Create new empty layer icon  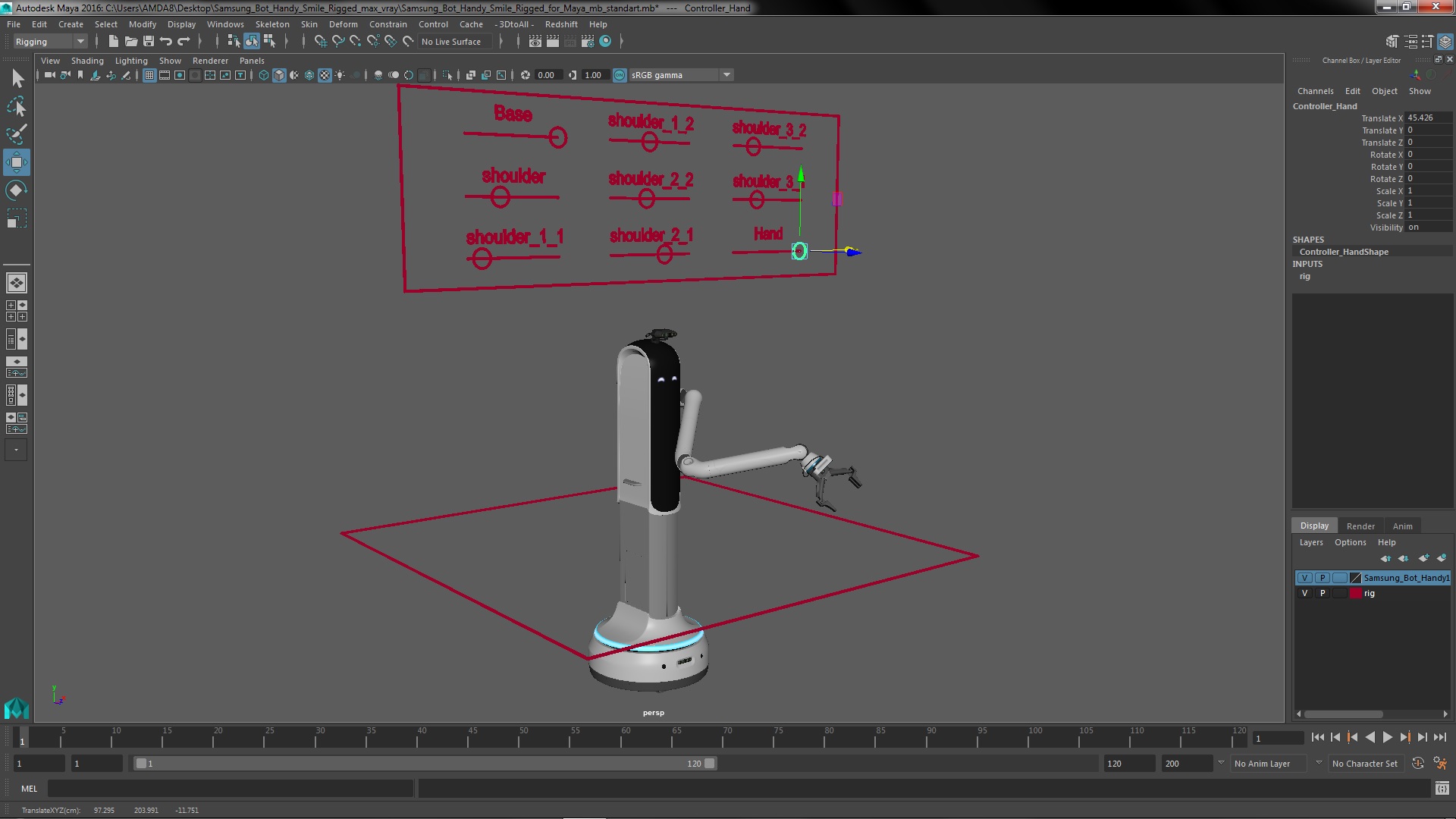[x=1423, y=558]
